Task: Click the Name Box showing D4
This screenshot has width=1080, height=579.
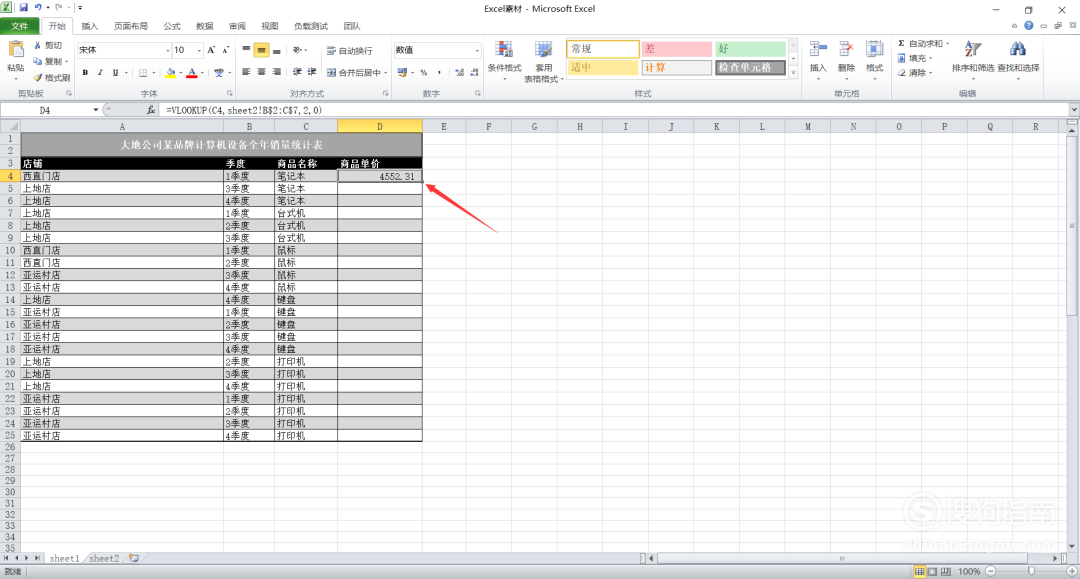Action: 45,110
